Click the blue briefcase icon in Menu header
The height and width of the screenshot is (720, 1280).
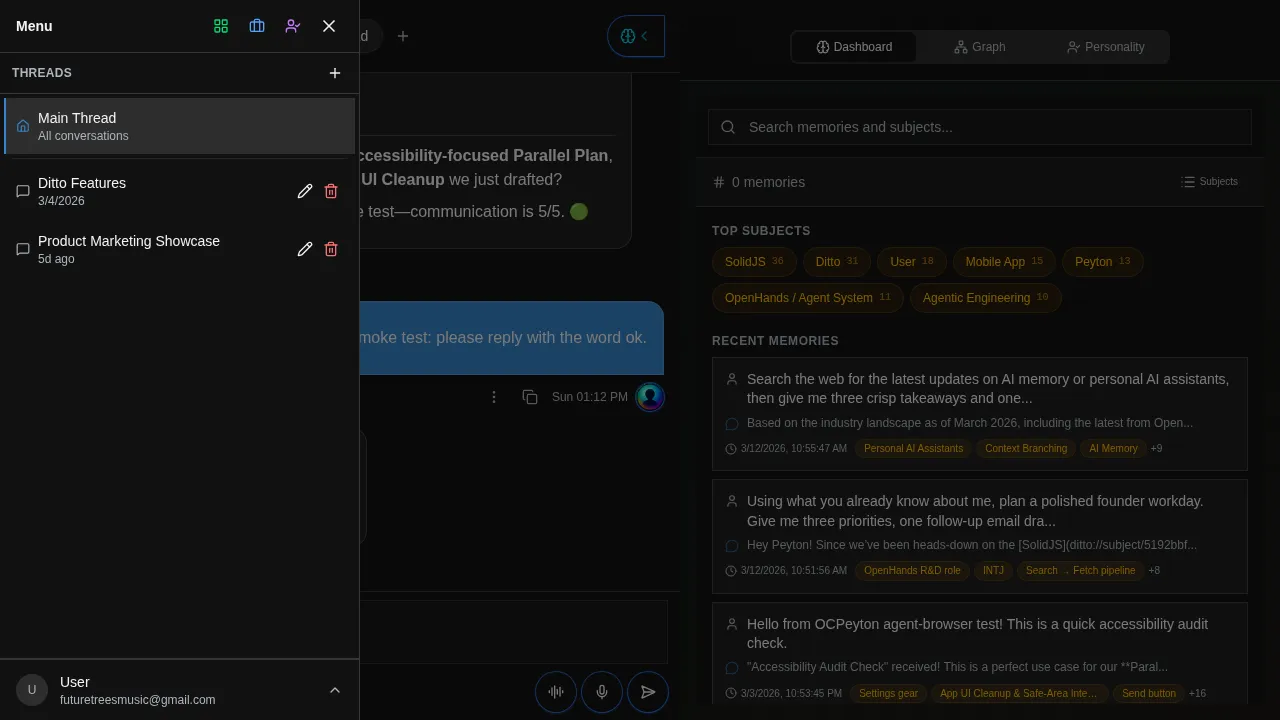tap(257, 26)
